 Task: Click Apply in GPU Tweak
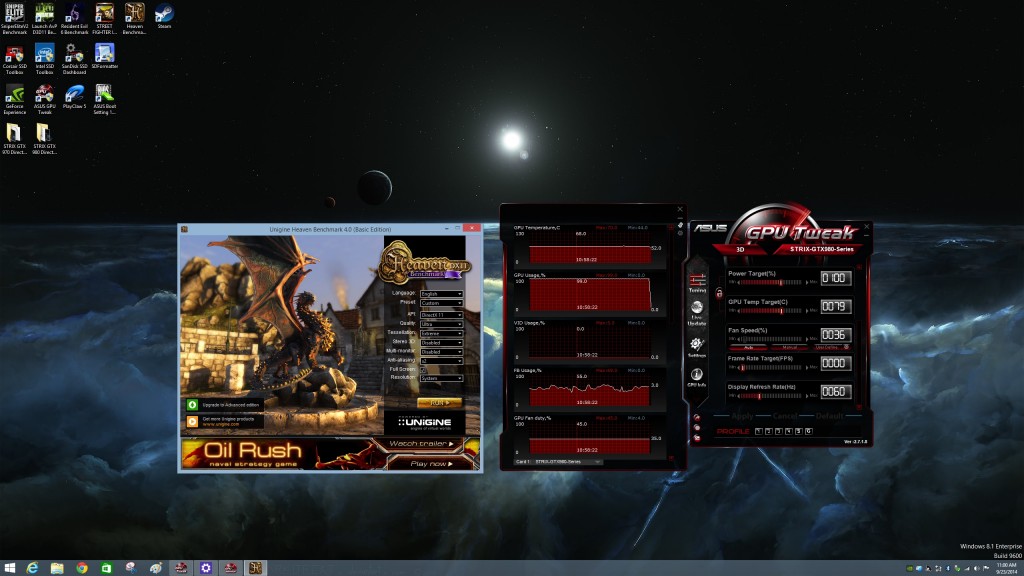pyautogui.click(x=742, y=416)
